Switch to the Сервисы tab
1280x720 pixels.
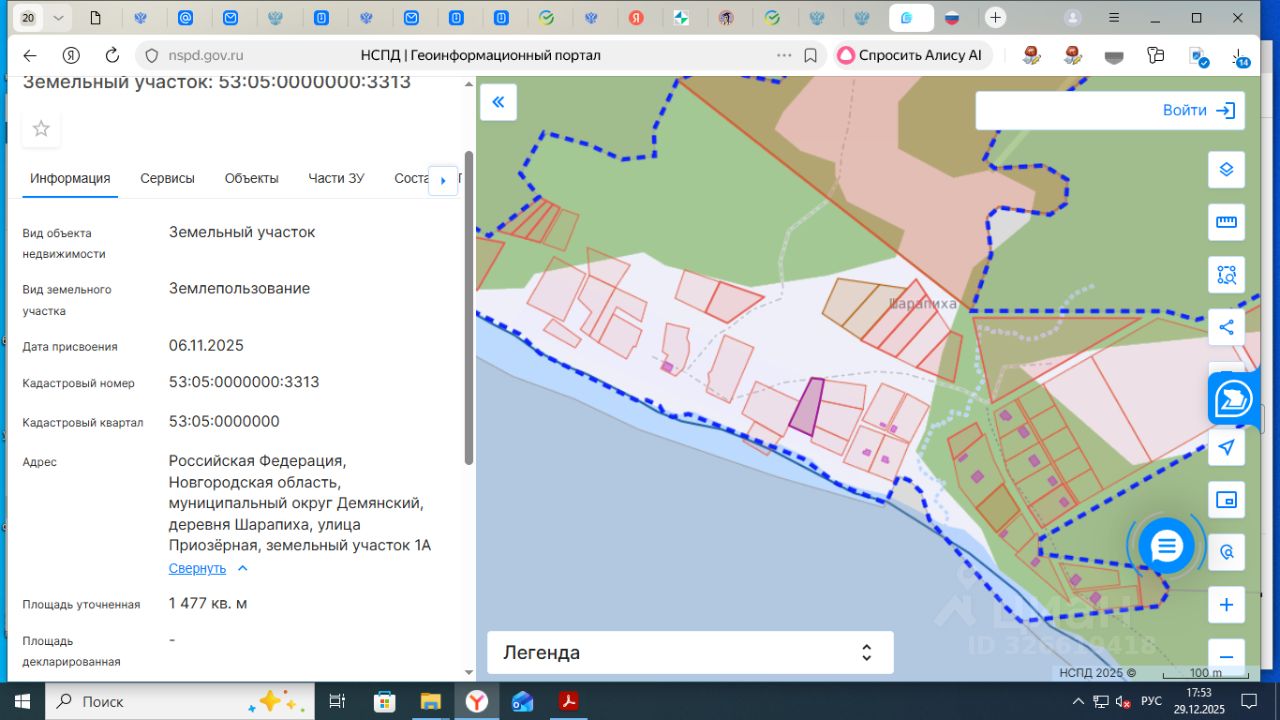pyautogui.click(x=167, y=178)
